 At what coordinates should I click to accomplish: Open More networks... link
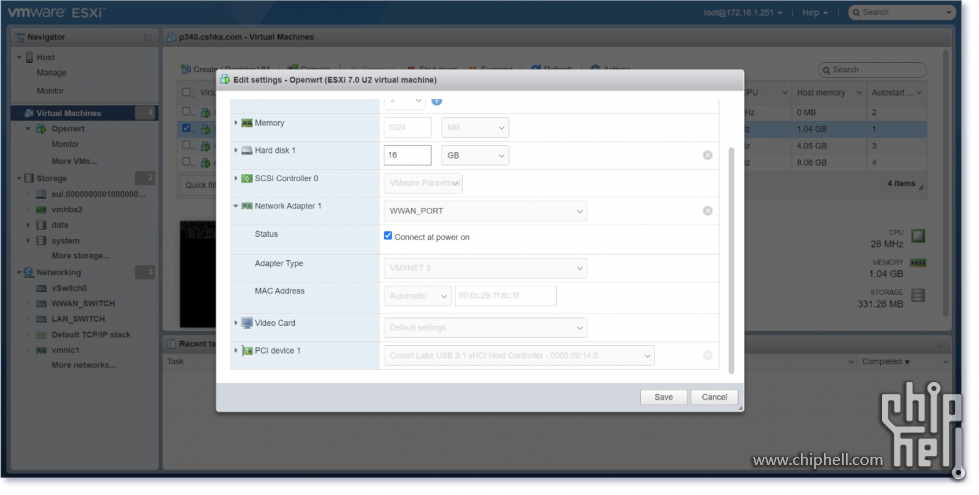(84, 365)
